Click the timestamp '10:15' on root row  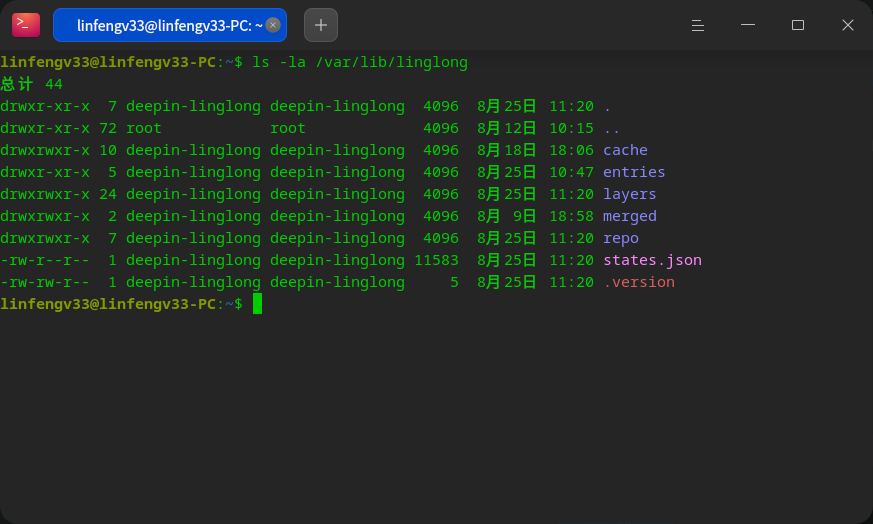click(x=571, y=128)
